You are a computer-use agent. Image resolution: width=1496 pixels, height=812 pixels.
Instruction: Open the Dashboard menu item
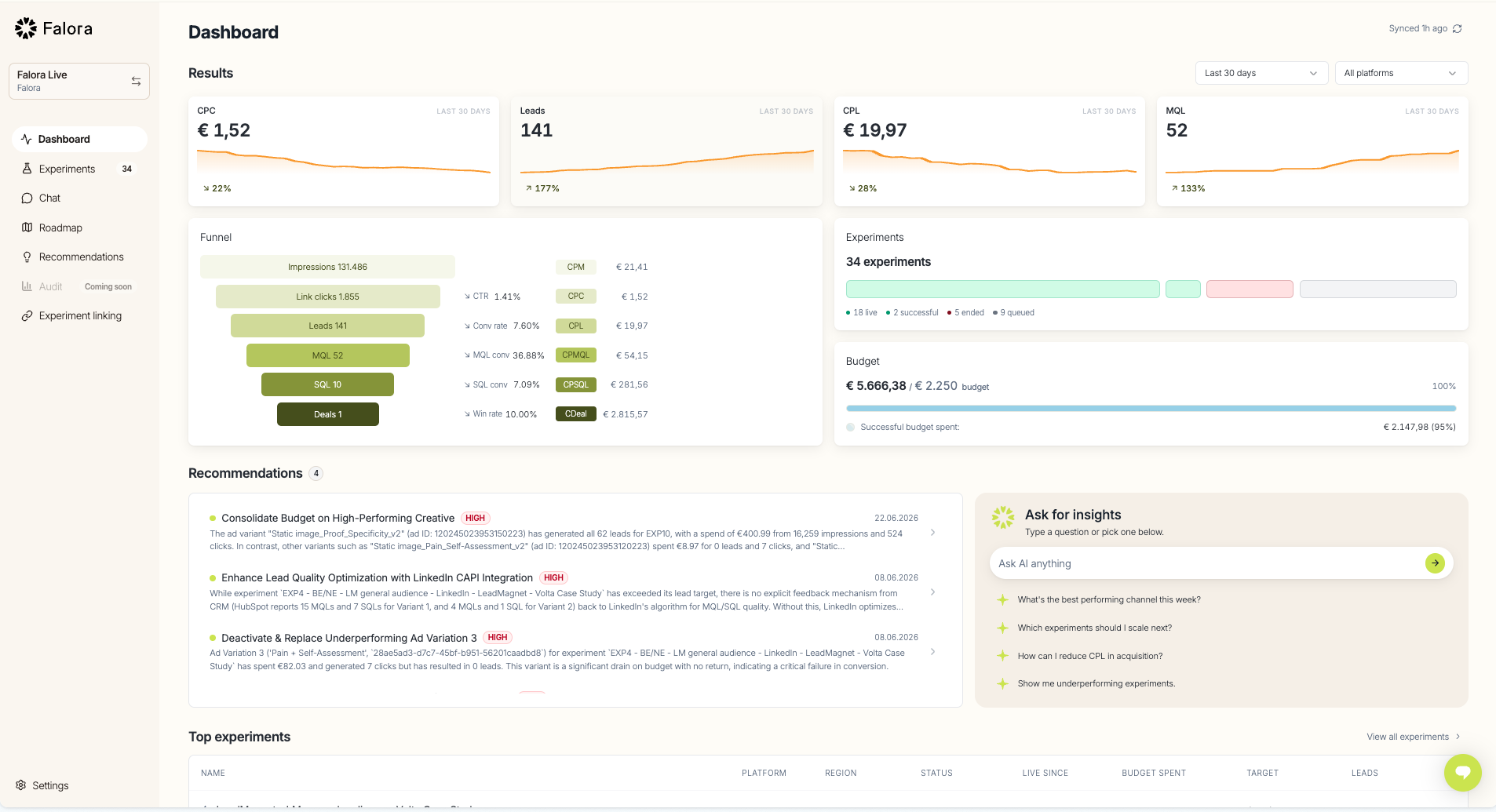click(79, 139)
